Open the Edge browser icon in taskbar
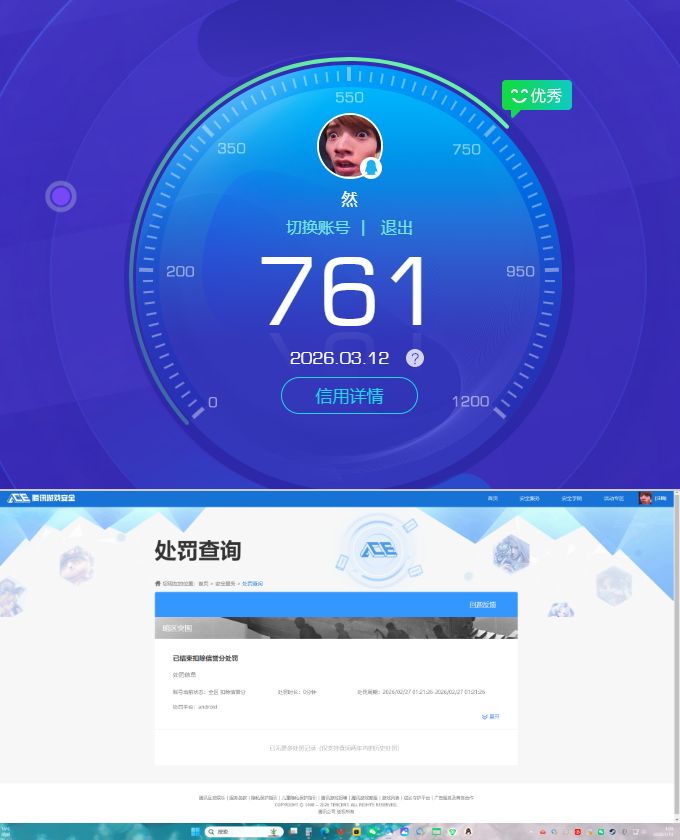680x840 pixels. 324,831
